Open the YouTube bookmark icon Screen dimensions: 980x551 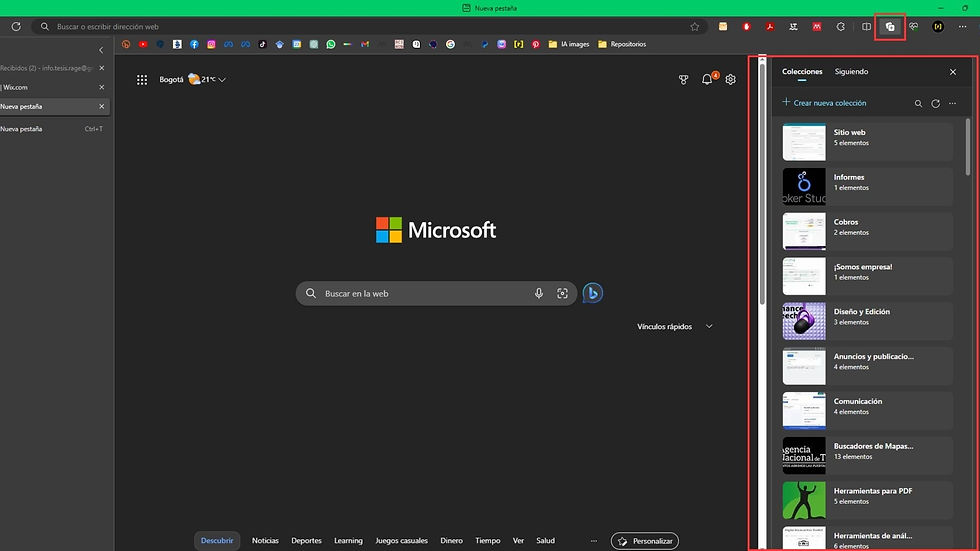(x=143, y=44)
